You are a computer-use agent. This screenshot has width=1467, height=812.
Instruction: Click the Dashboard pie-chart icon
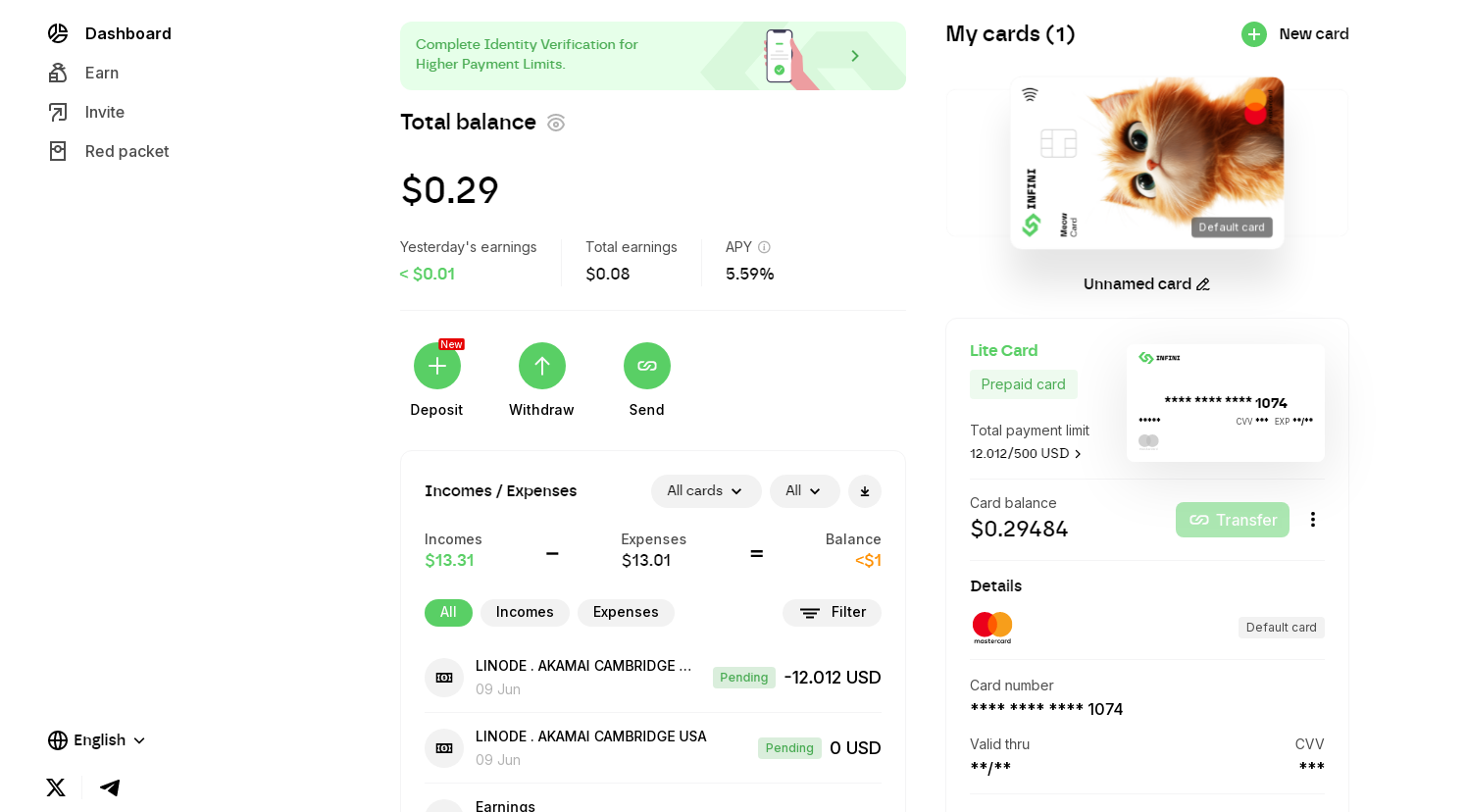click(x=58, y=33)
